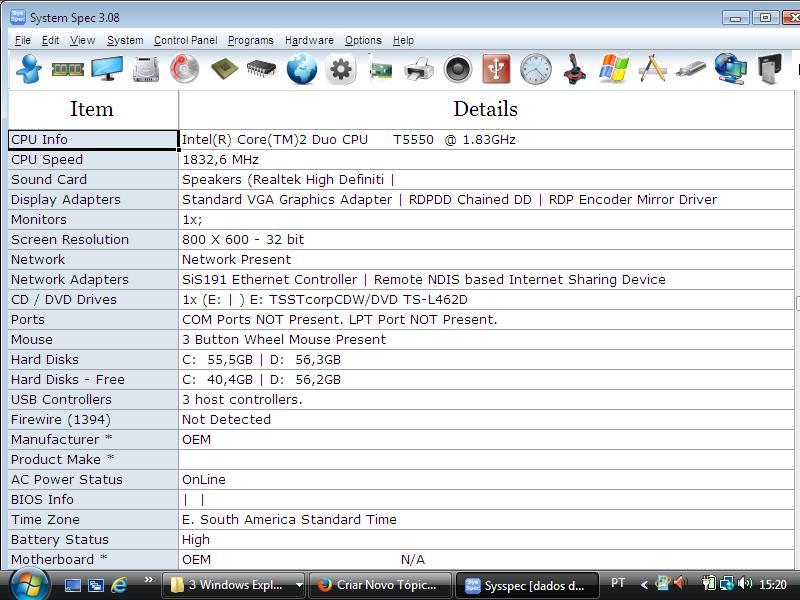Open the network adapter card icon
Viewport: 800px width, 600px height.
pos(380,69)
